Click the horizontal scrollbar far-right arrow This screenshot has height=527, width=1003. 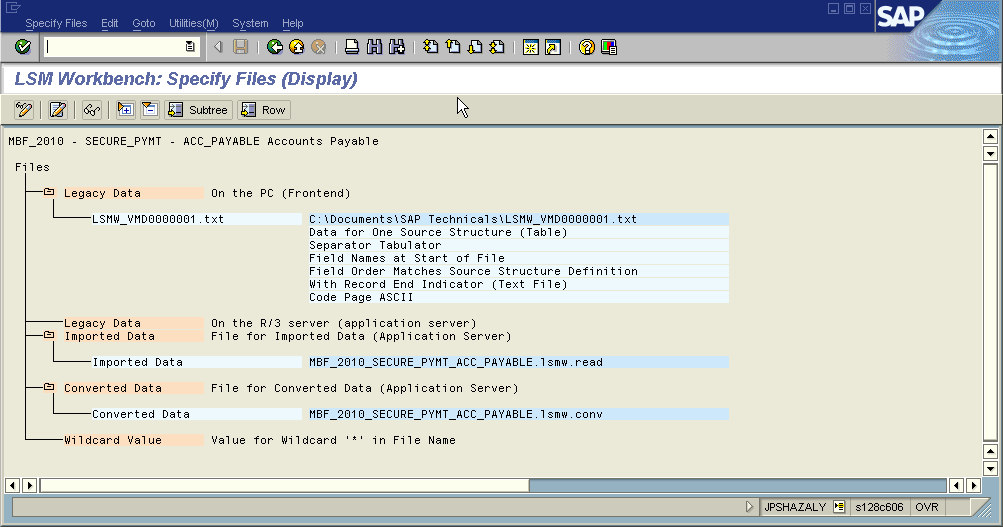tap(974, 485)
